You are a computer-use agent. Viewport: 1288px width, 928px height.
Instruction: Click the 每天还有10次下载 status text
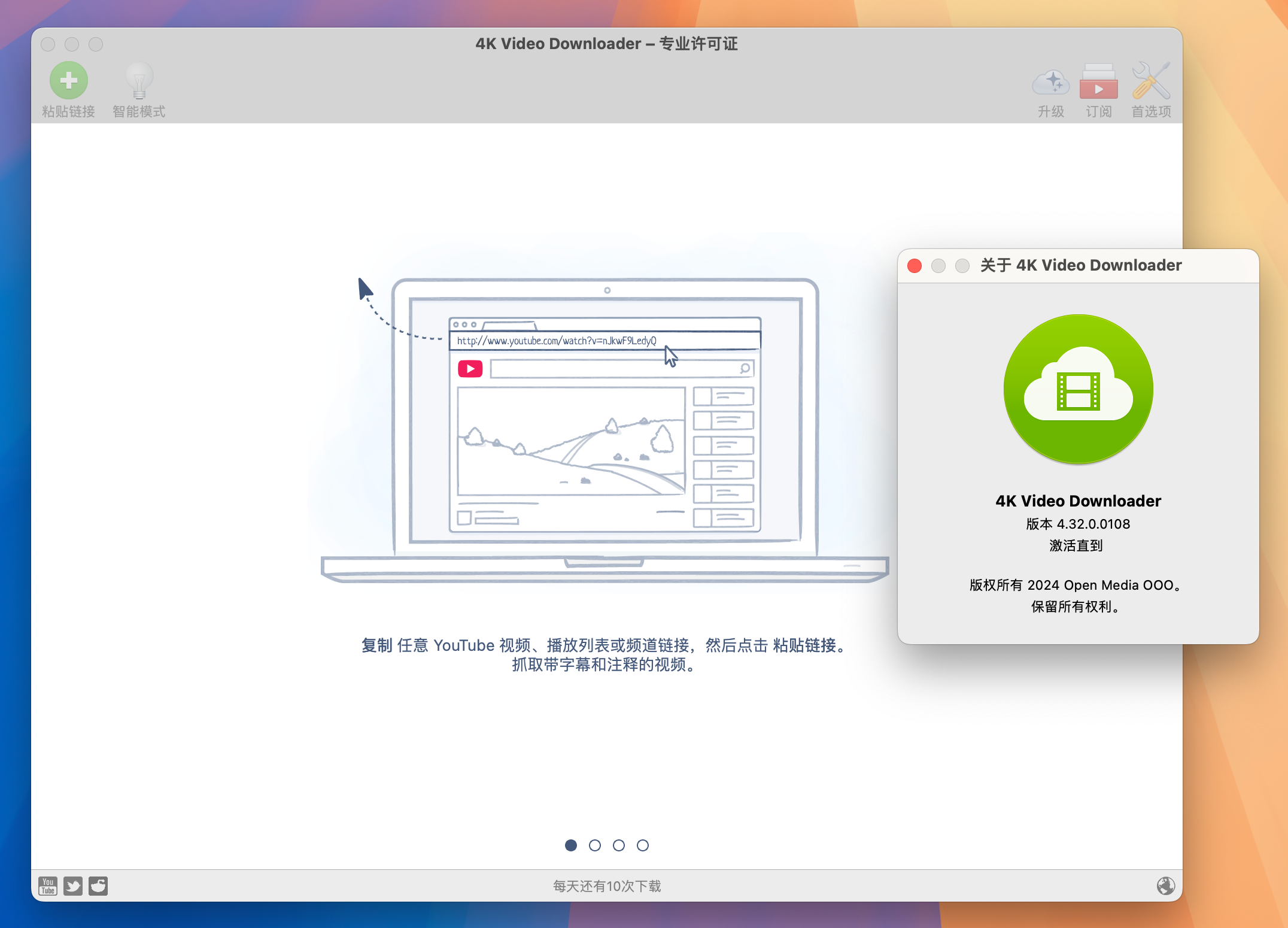(x=607, y=886)
